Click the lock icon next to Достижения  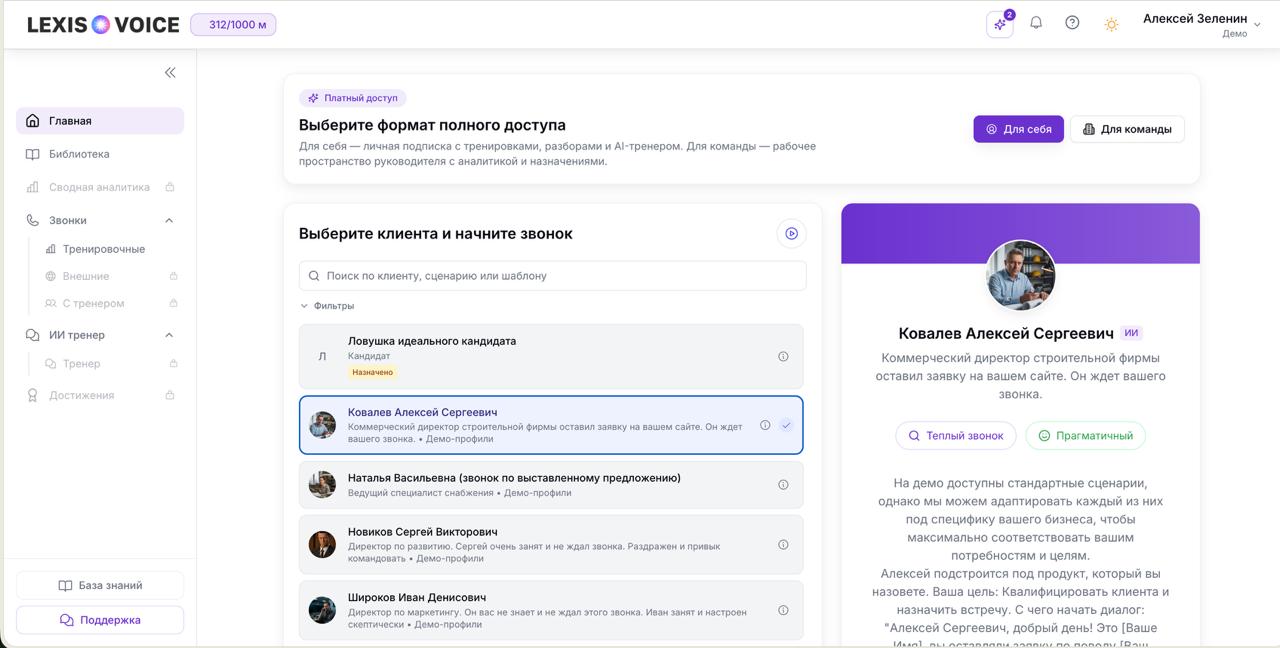click(x=170, y=395)
